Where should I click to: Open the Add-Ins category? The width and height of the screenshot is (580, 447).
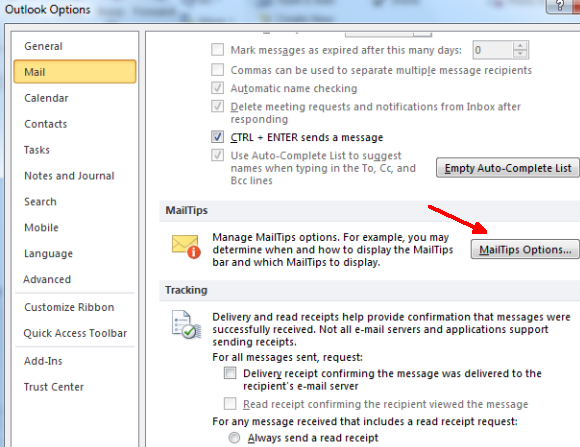(x=43, y=361)
